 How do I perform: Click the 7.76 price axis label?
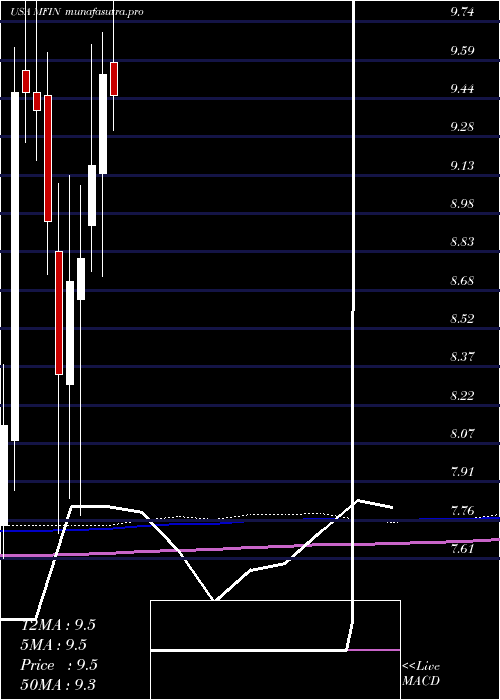(x=462, y=511)
